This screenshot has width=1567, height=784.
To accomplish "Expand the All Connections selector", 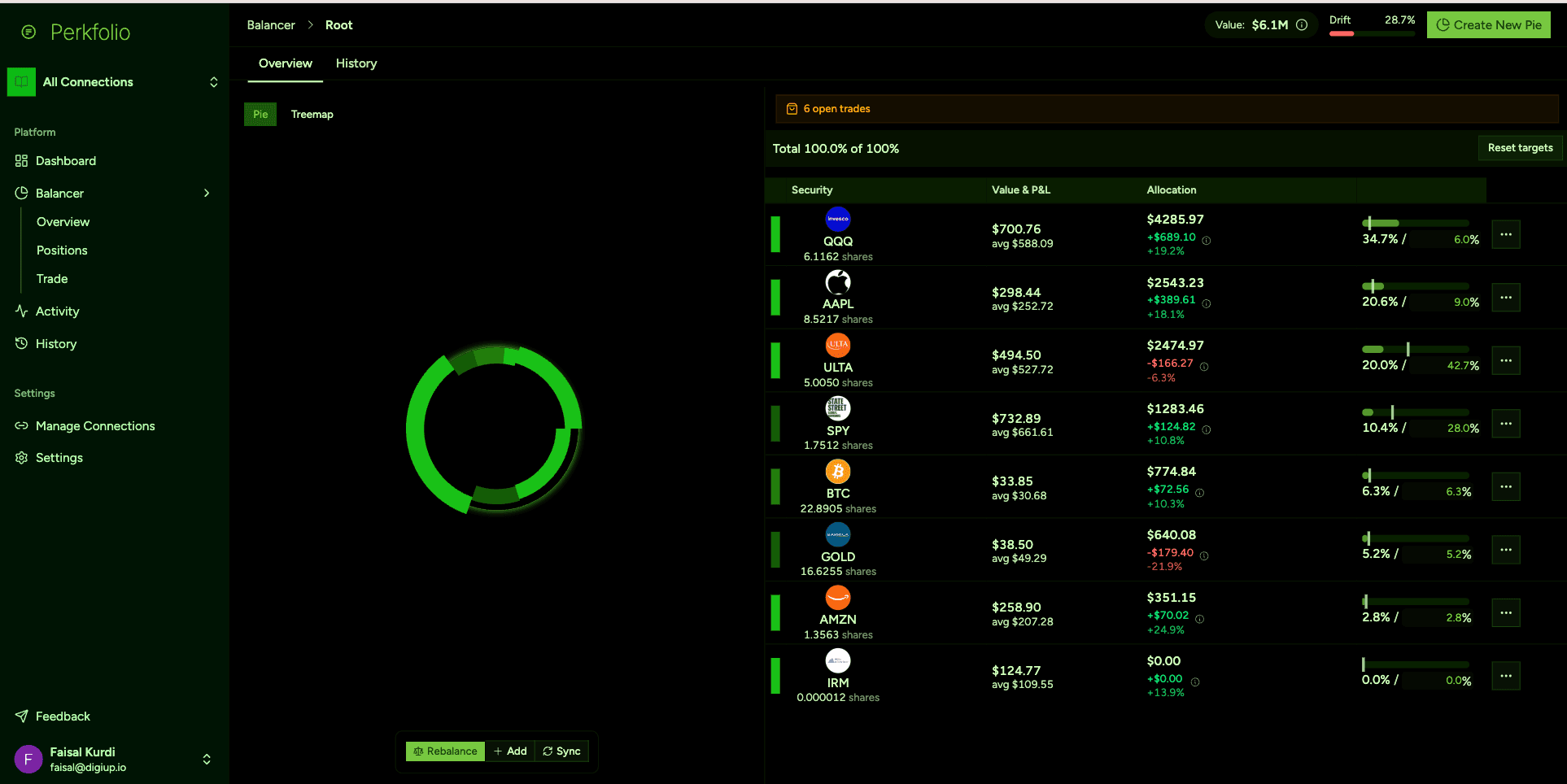I will [214, 82].
